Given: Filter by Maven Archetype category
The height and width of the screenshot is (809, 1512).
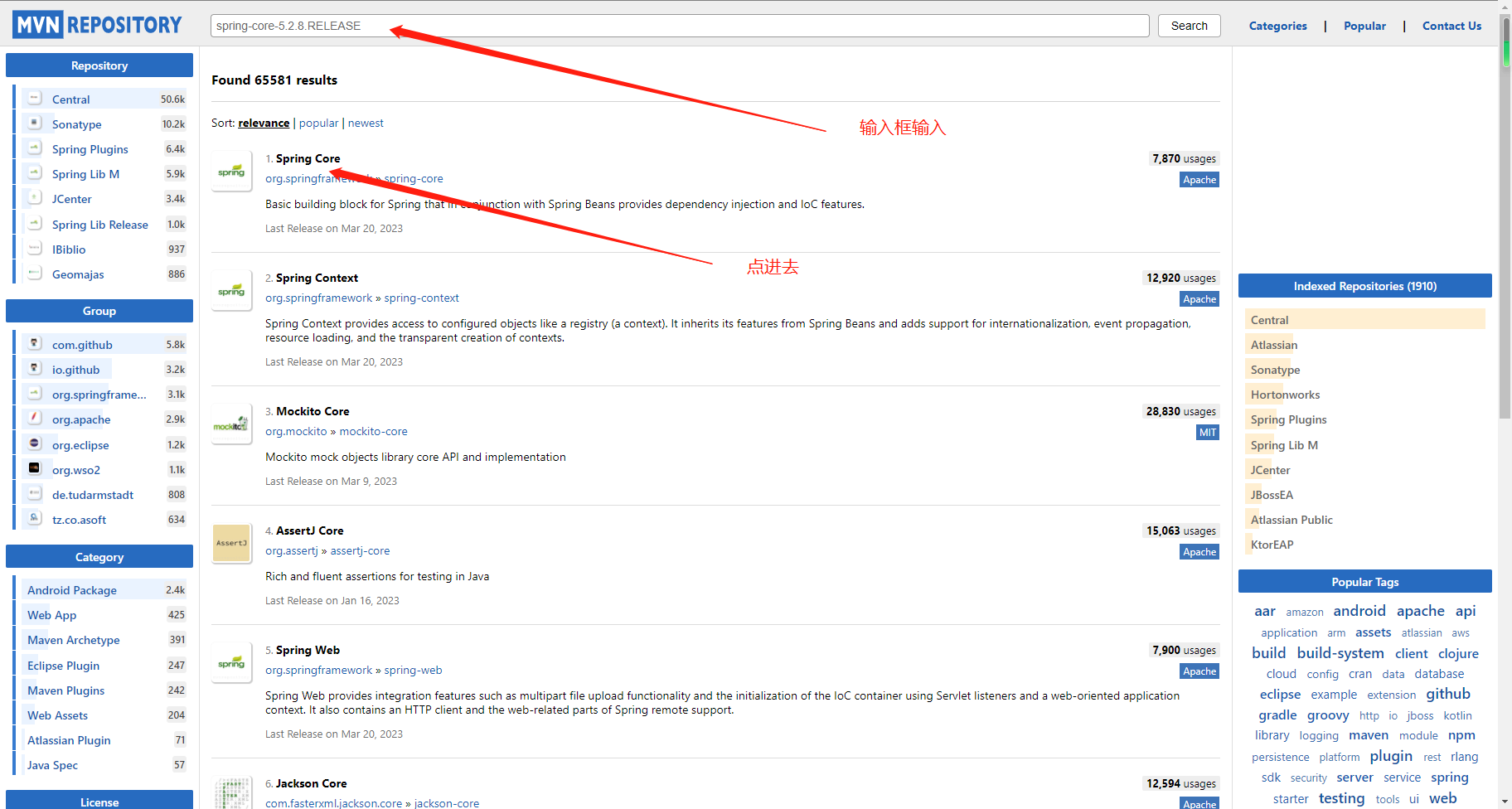Looking at the screenshot, I should pyautogui.click(x=74, y=640).
